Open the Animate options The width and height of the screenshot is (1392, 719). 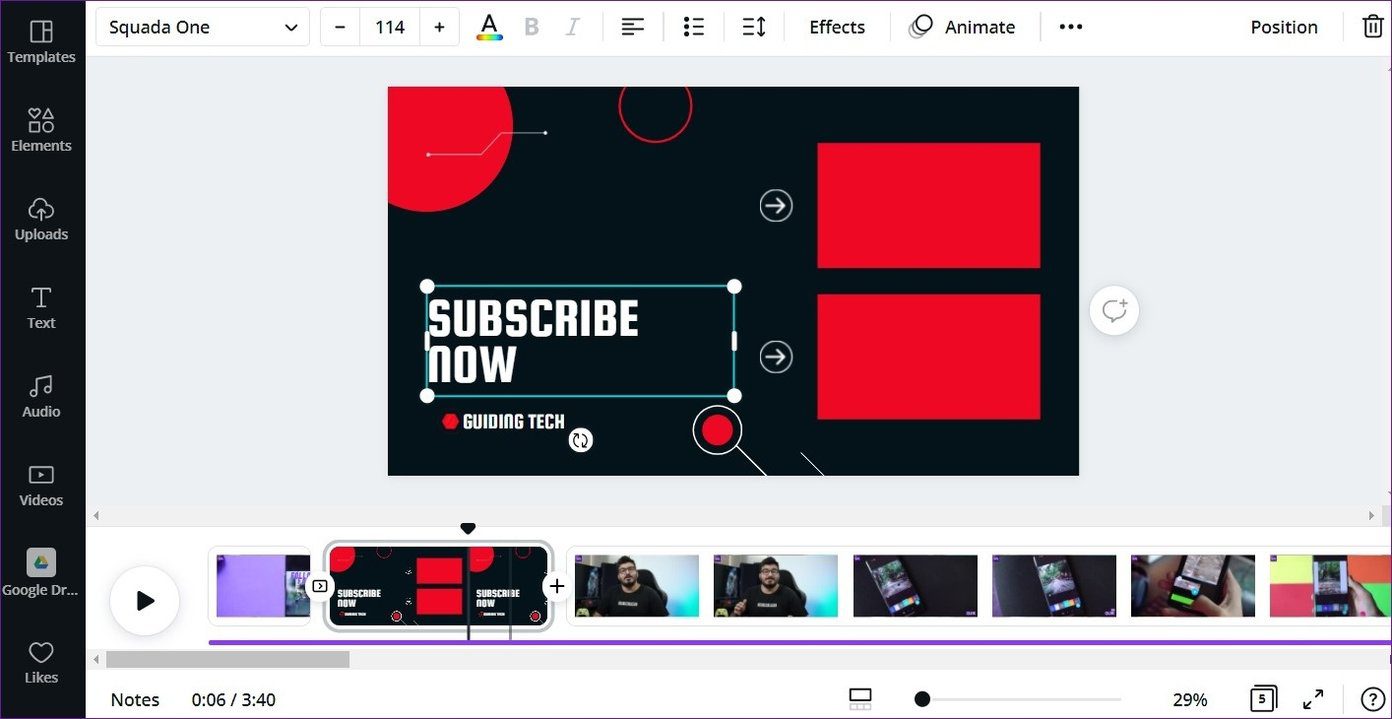pyautogui.click(x=962, y=27)
